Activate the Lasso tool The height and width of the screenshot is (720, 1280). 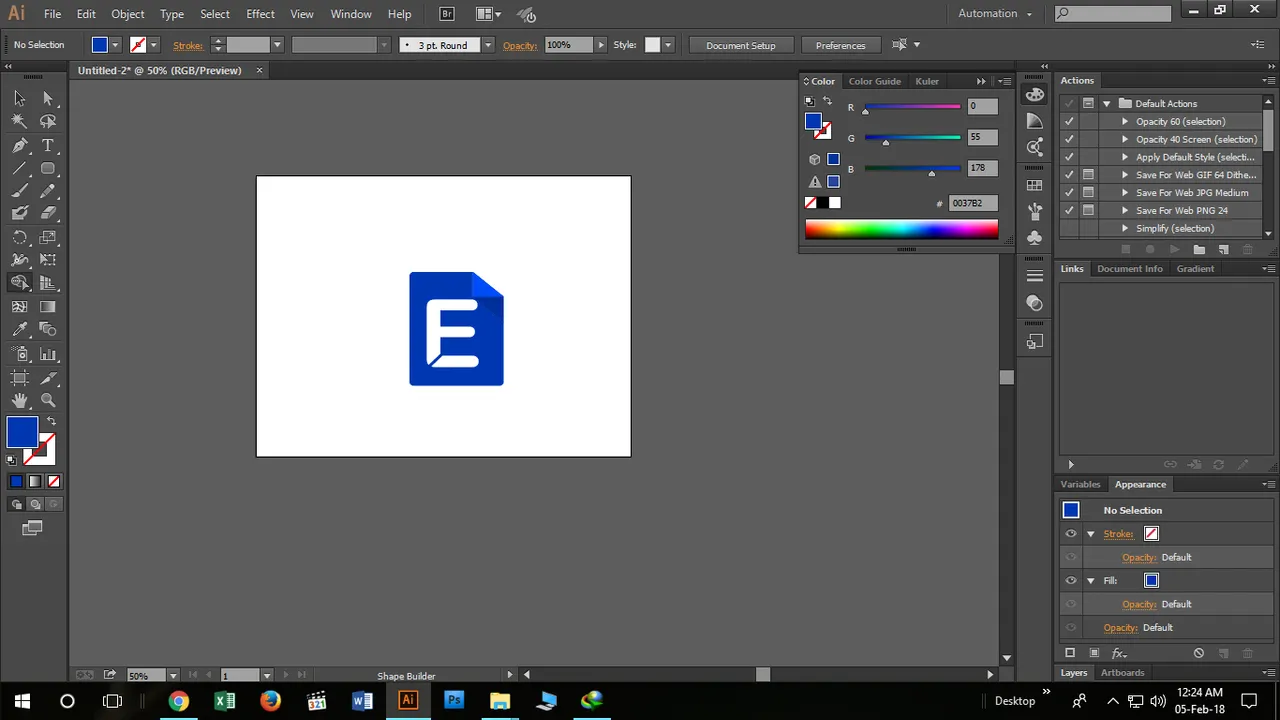[x=47, y=121]
